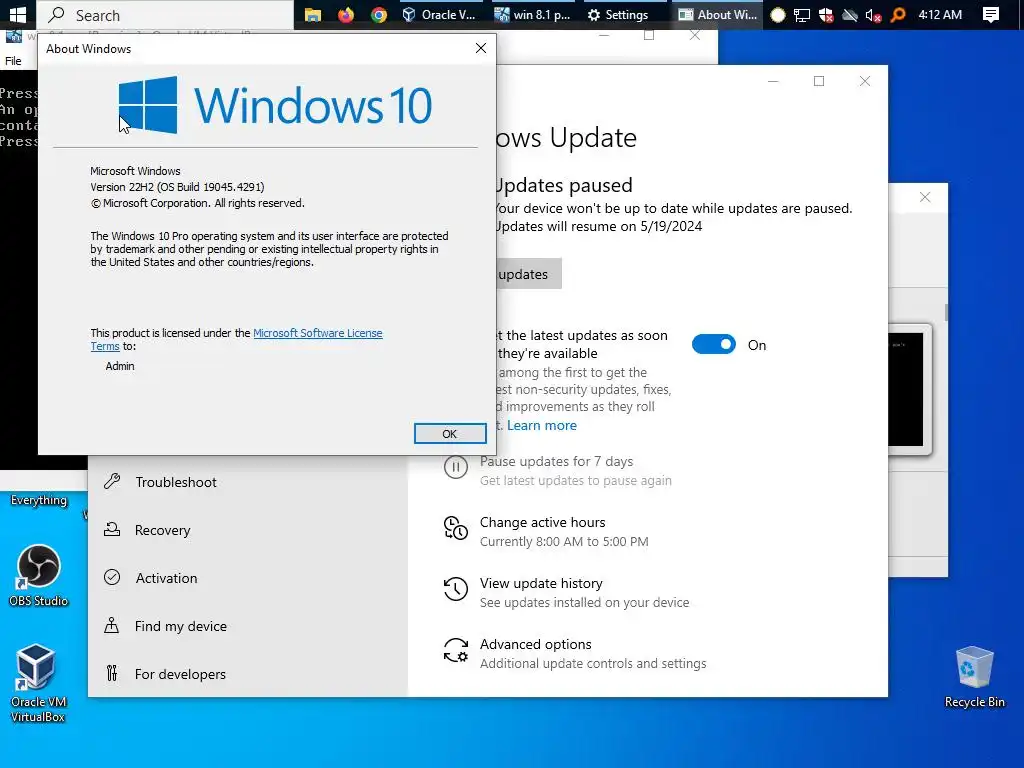This screenshot has width=1024, height=768.
Task: Toggle get latest updates switch off
Action: point(714,344)
